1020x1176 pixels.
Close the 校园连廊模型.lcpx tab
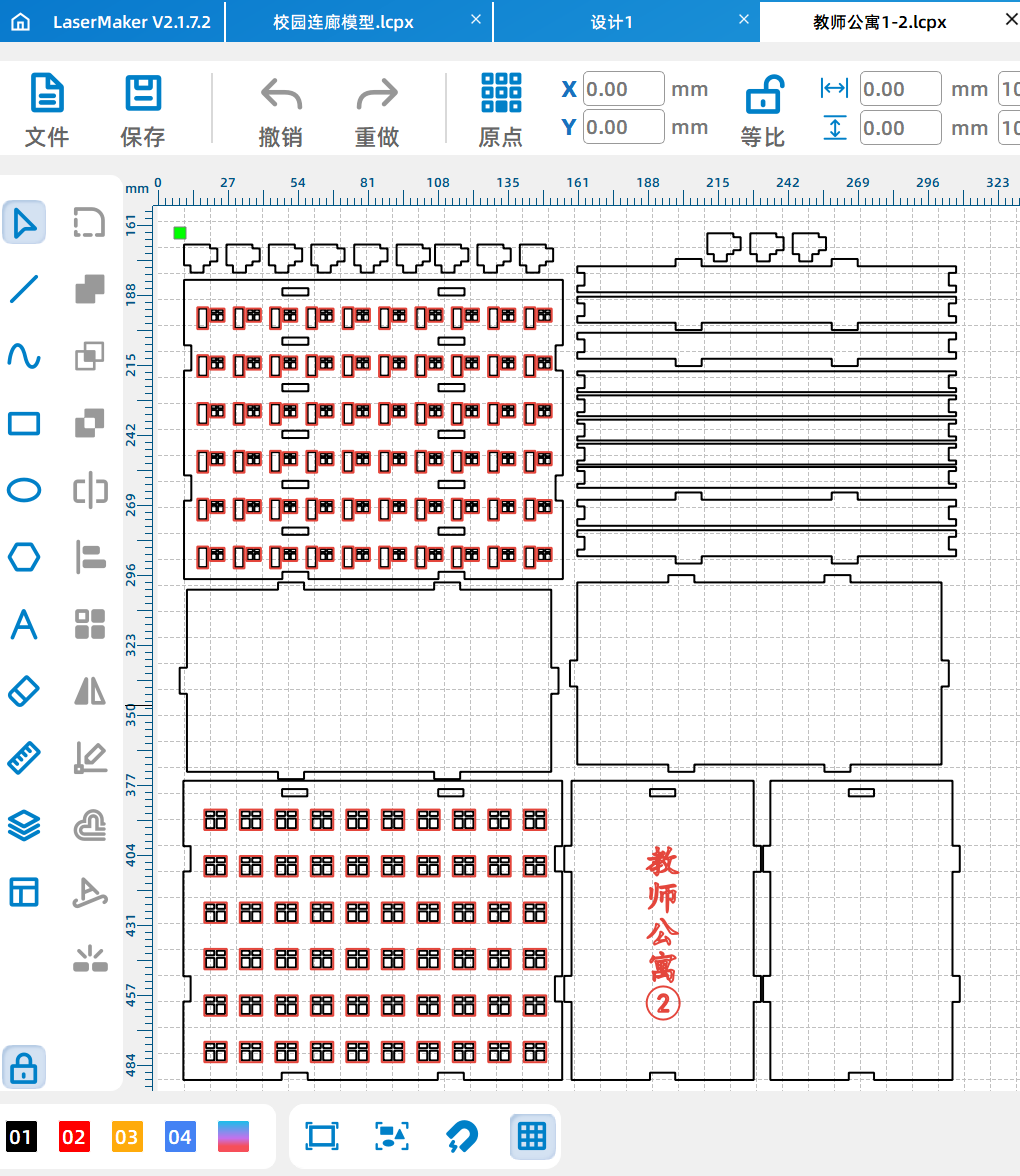pos(476,20)
